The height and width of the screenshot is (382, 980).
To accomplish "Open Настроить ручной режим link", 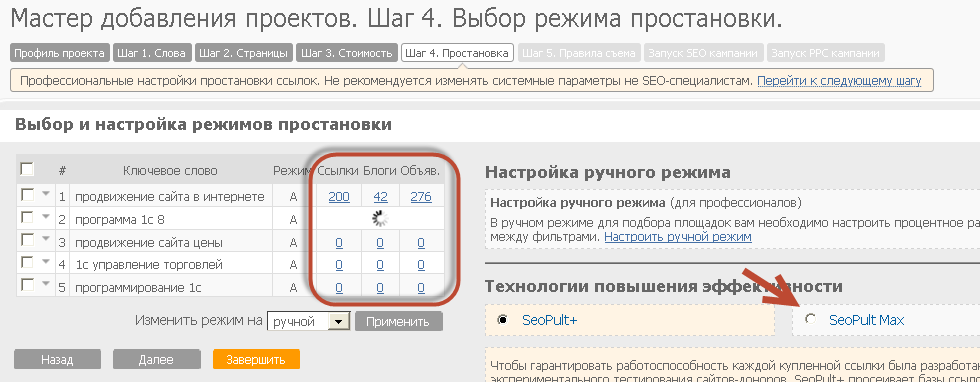I will (678, 237).
